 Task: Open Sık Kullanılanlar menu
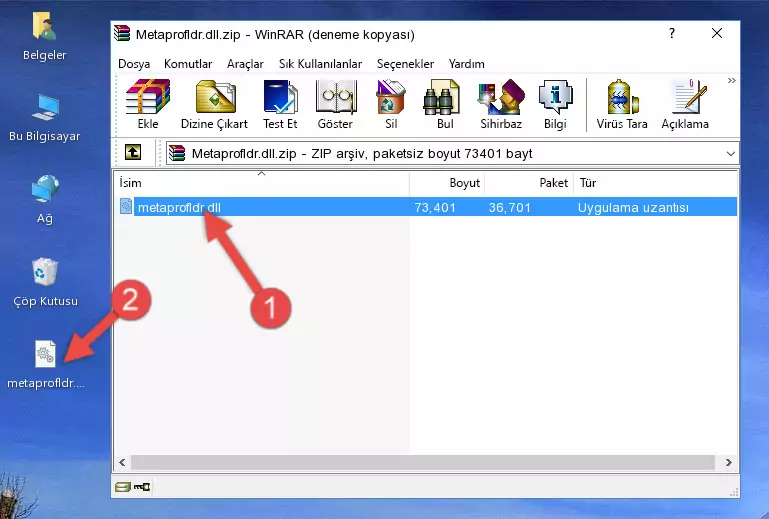click(x=320, y=64)
